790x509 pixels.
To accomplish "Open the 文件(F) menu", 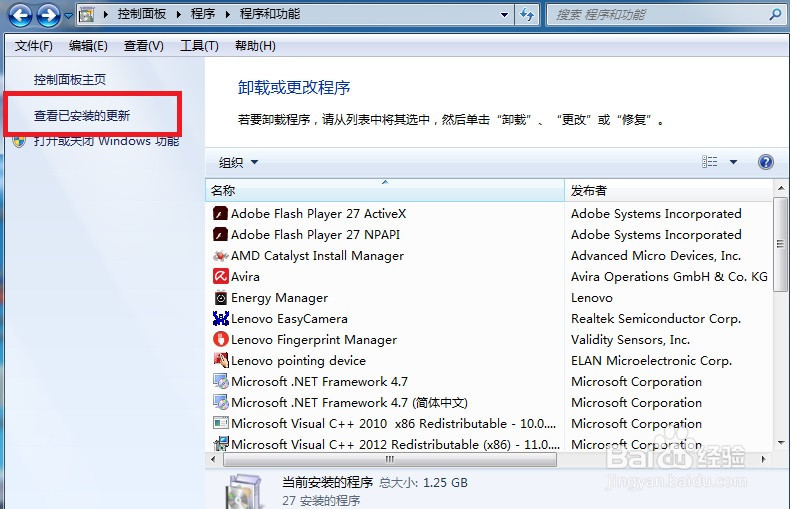I will [34, 46].
